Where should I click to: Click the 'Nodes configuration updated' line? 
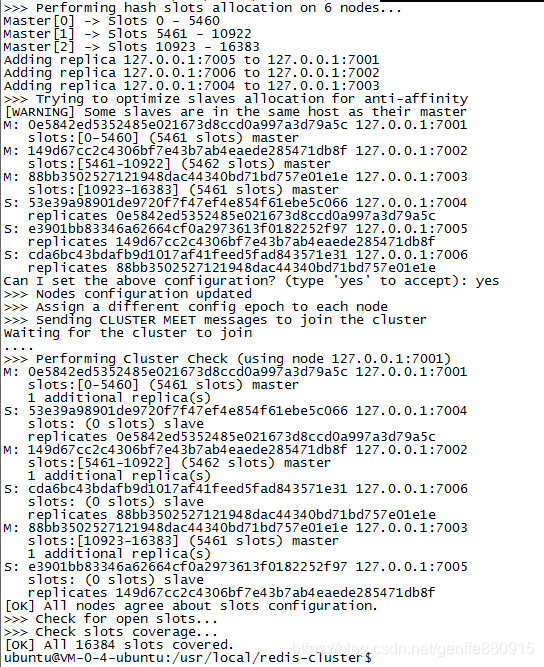click(128, 294)
